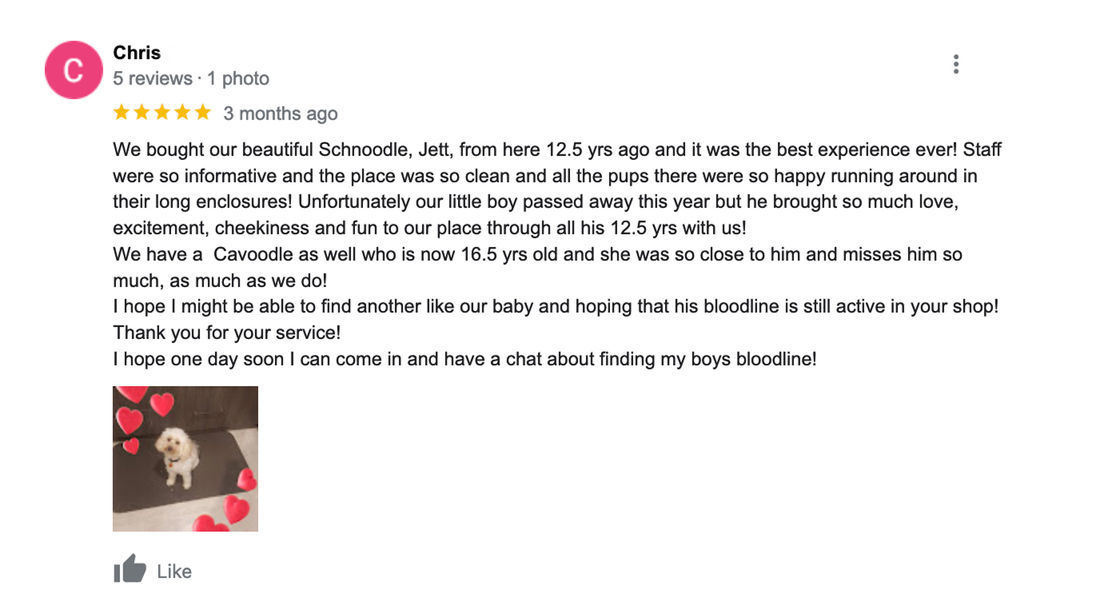Click the line 'Thank you for your service!'
Image resolution: width=1100 pixels, height=606 pixels.
(x=227, y=332)
